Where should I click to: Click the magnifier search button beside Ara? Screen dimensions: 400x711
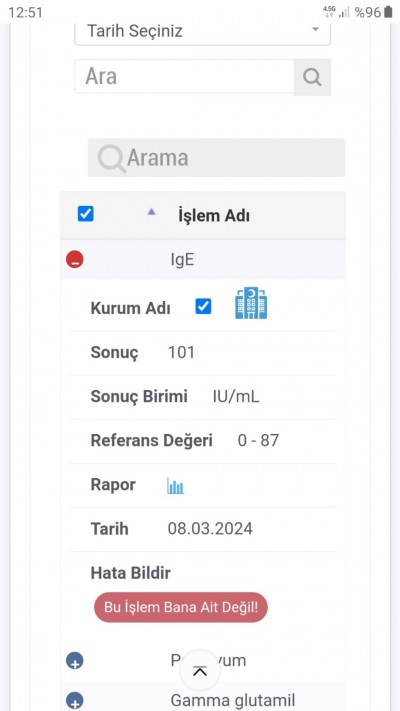(x=312, y=77)
